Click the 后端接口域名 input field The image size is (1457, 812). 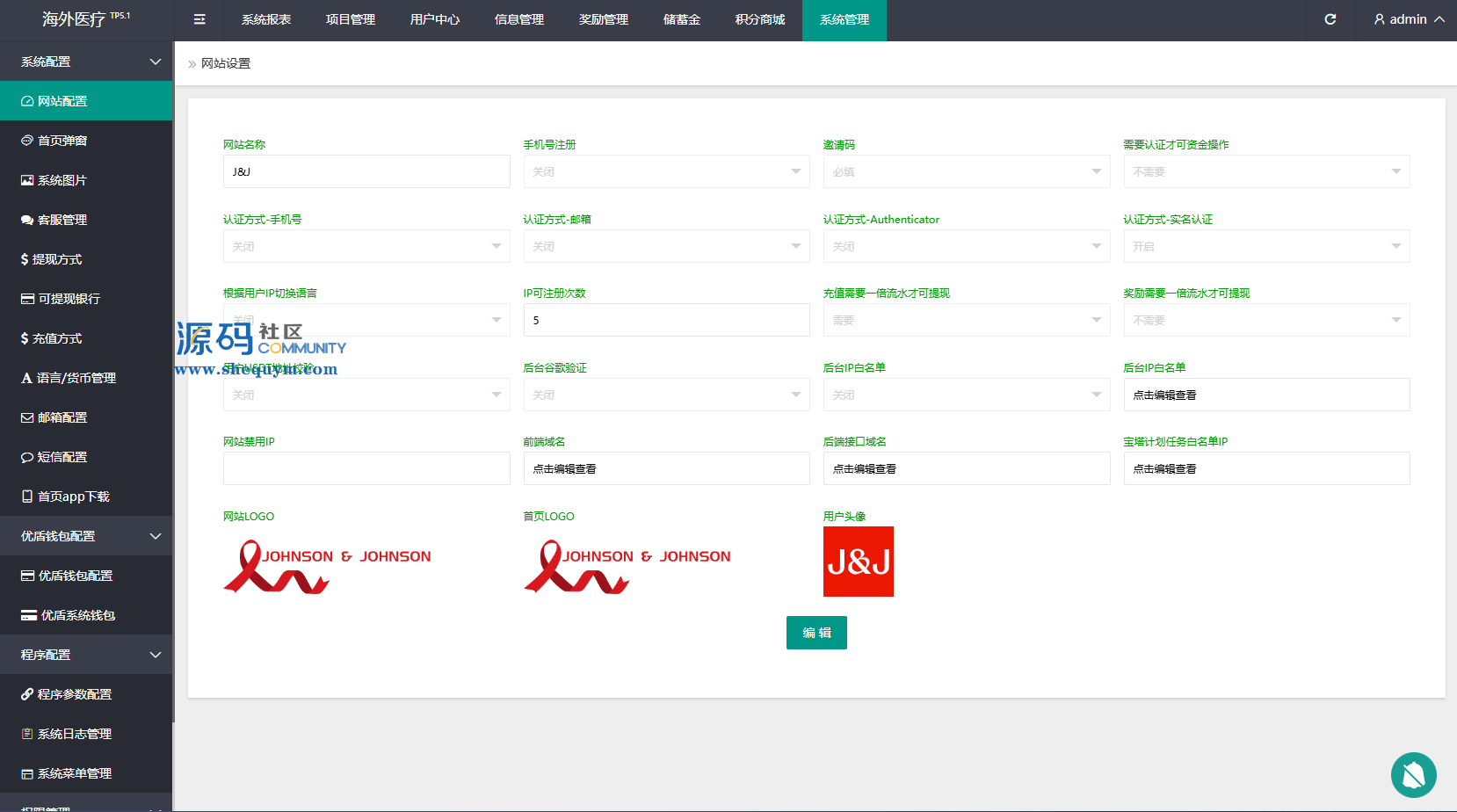[x=967, y=468]
